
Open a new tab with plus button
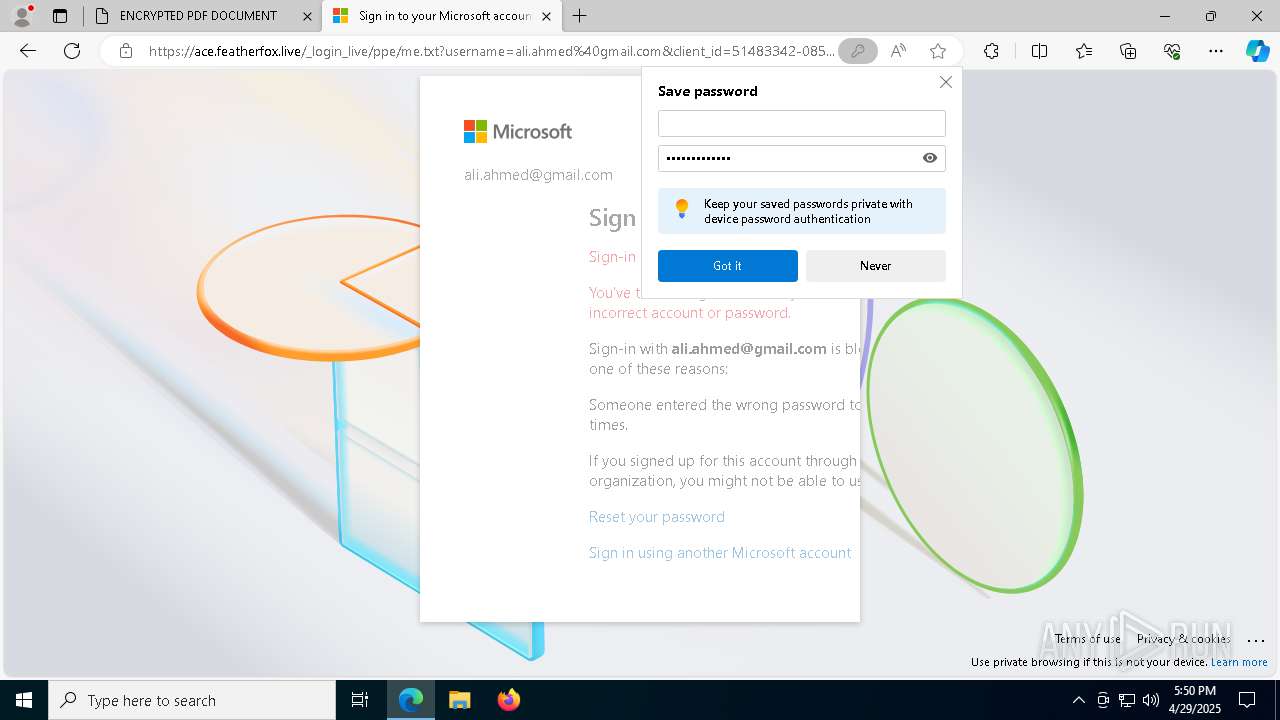point(580,16)
